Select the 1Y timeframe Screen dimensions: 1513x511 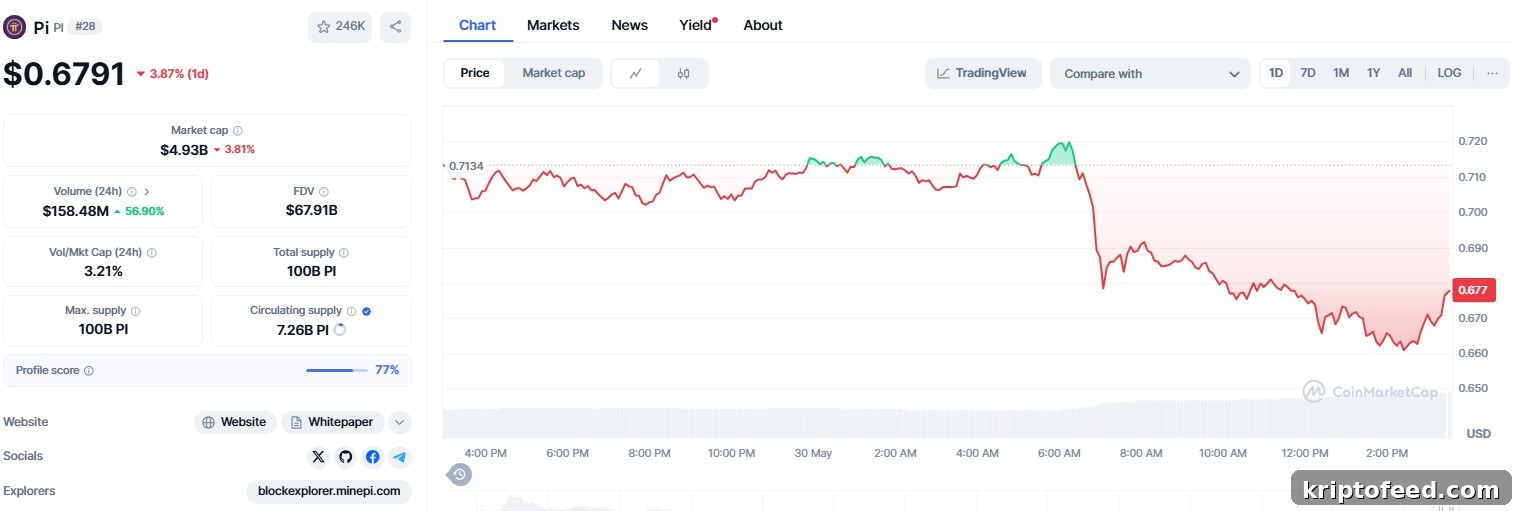[1374, 73]
